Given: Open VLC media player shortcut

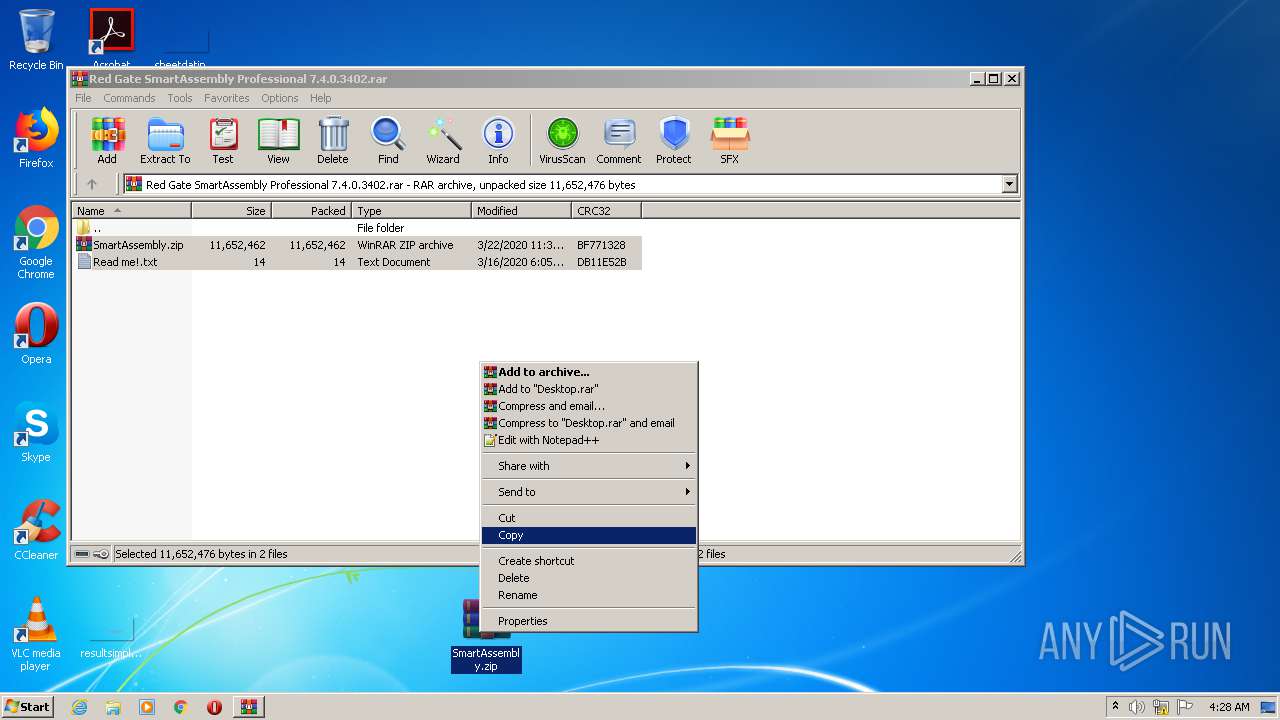Looking at the screenshot, I should pos(36,634).
